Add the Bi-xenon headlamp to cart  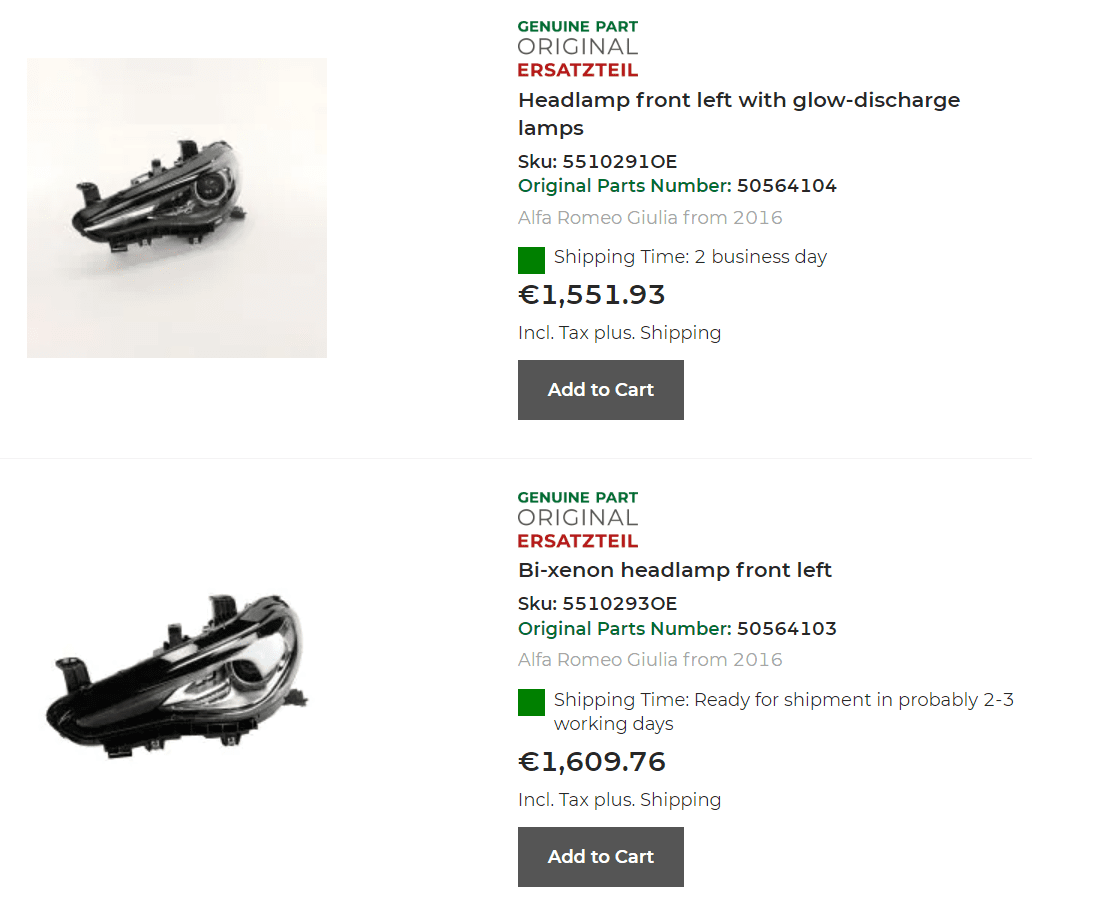tap(600, 857)
